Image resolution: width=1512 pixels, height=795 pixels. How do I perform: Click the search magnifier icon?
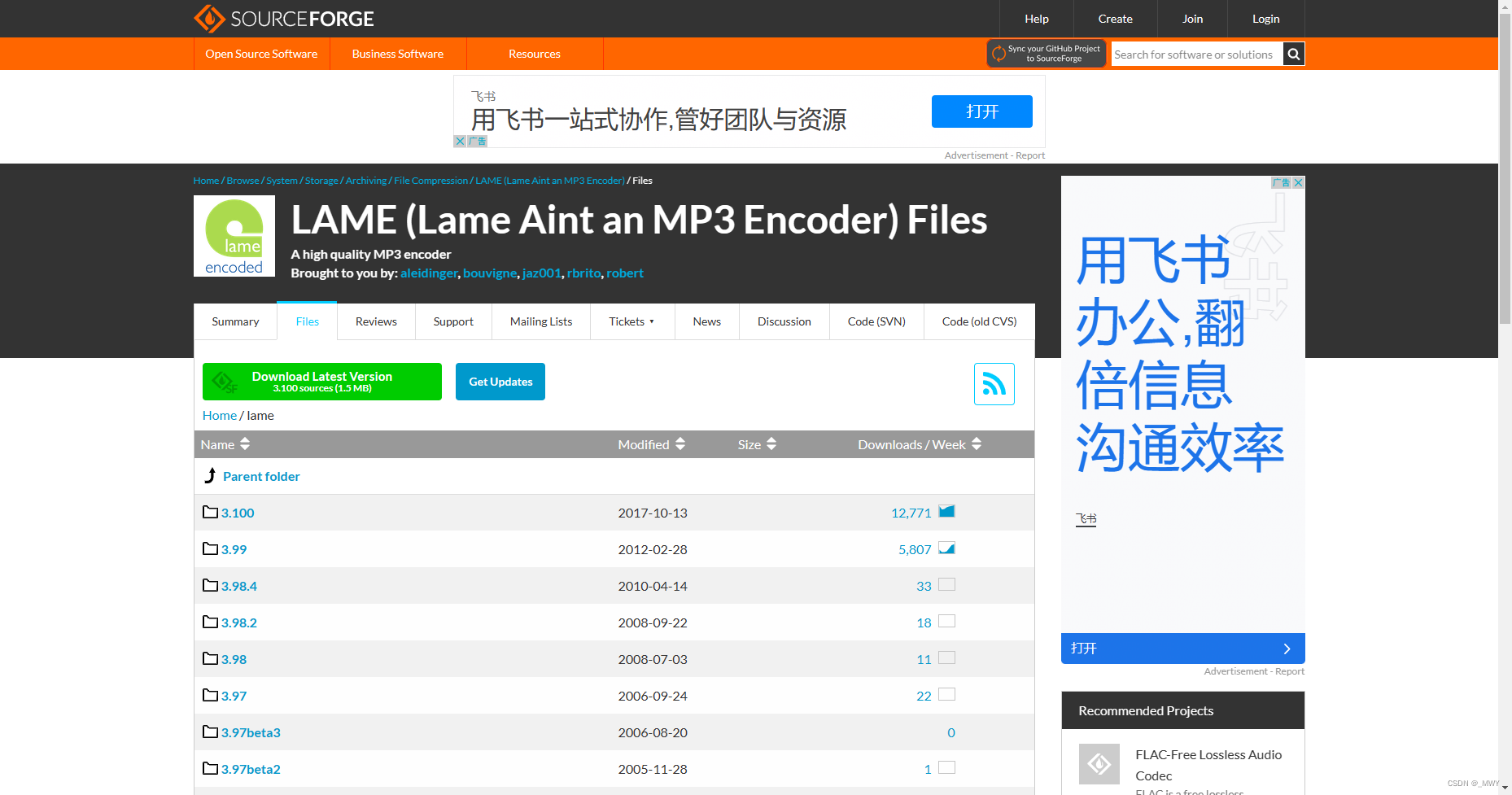[1293, 55]
